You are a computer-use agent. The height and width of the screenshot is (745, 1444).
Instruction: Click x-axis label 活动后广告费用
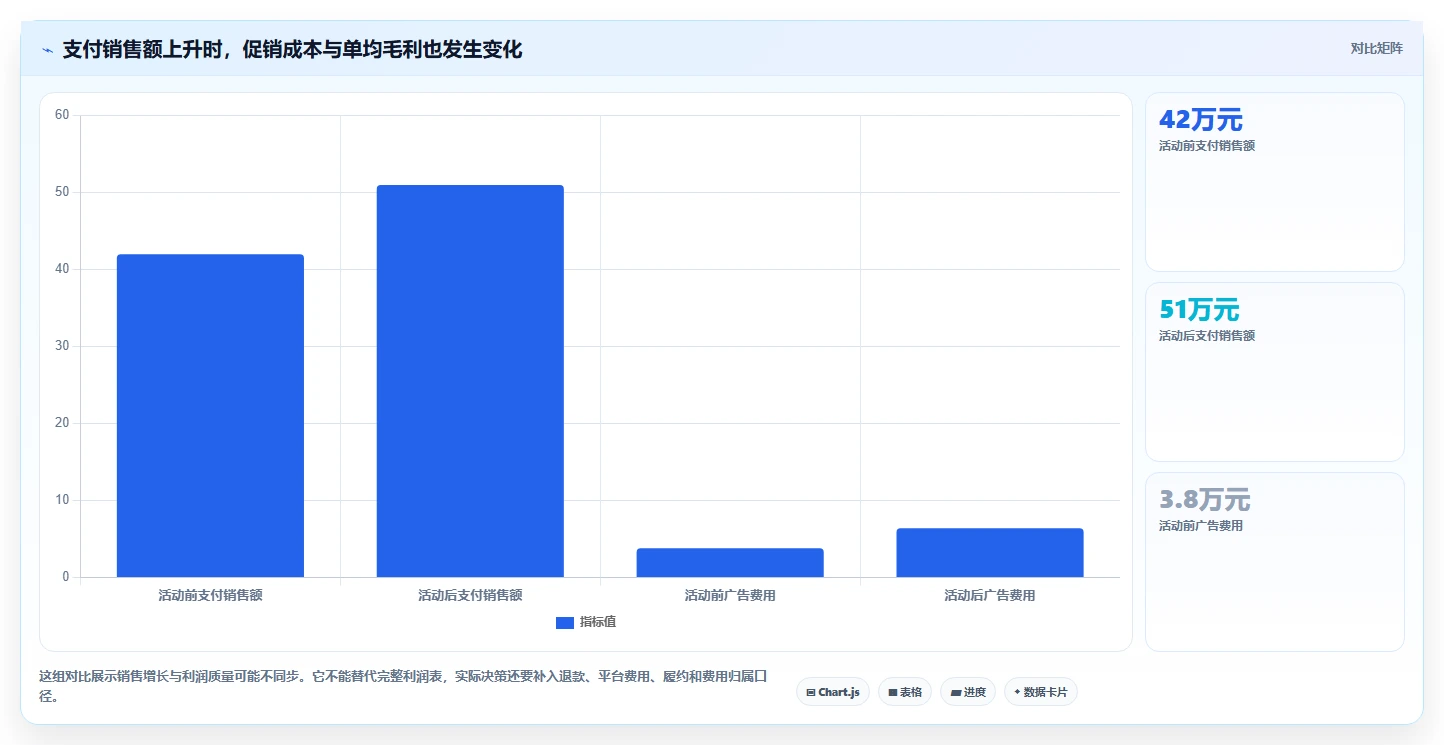(990, 595)
